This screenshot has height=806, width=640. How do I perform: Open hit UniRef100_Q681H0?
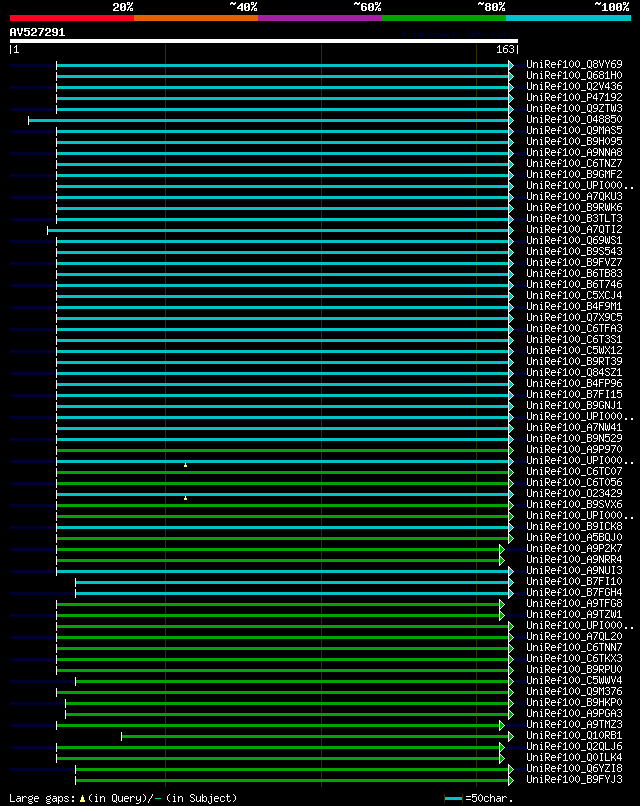click(x=574, y=76)
